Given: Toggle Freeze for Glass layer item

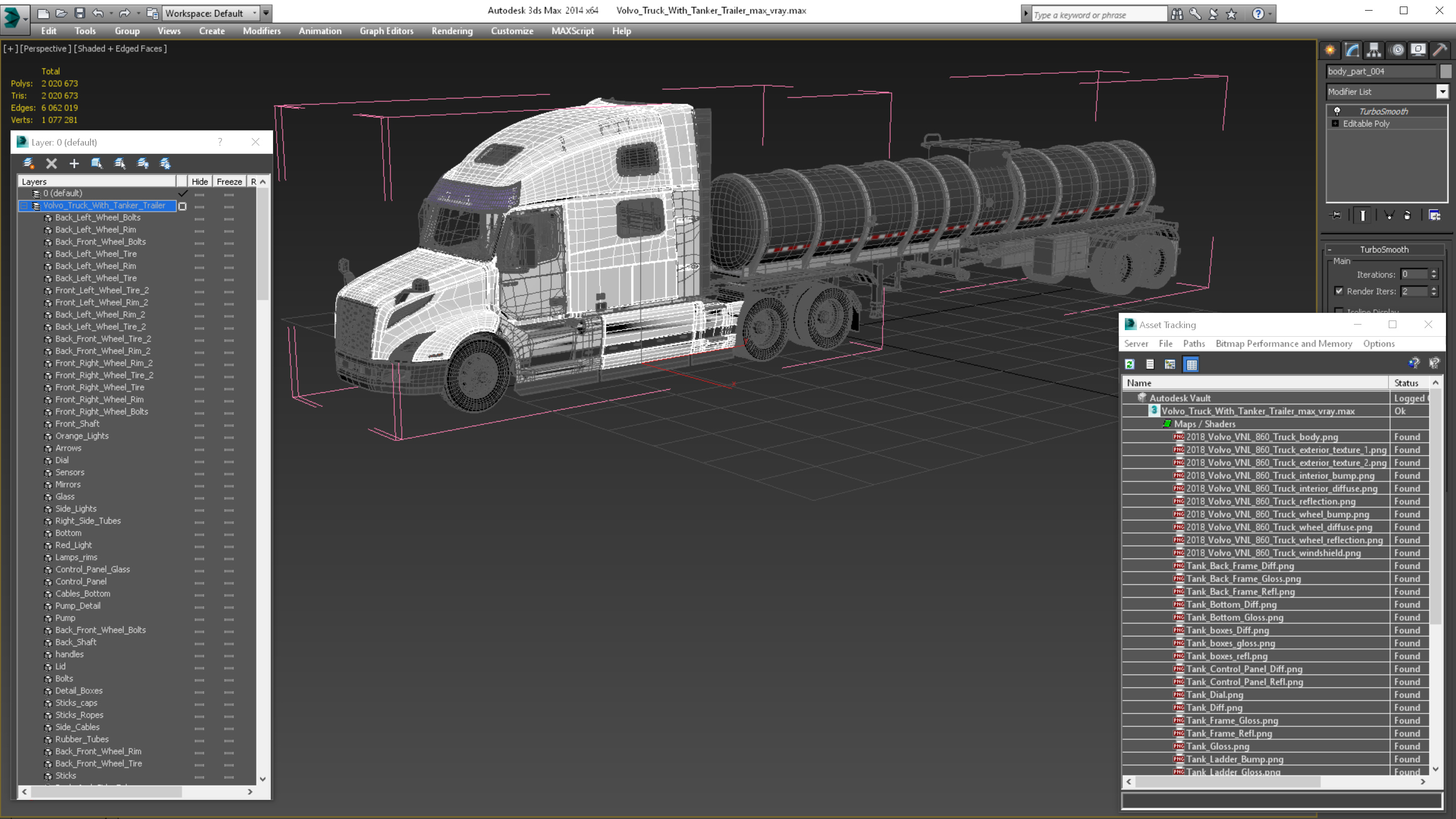Looking at the screenshot, I should pyautogui.click(x=229, y=497).
